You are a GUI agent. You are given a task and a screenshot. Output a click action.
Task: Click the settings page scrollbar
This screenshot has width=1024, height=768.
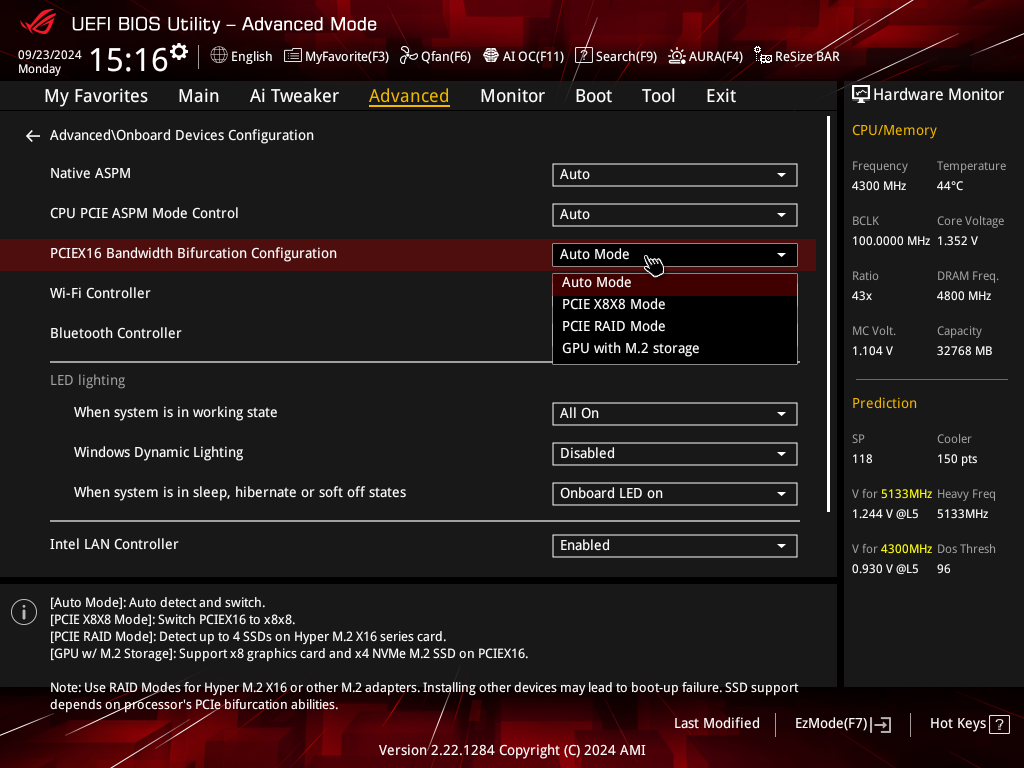[828, 313]
